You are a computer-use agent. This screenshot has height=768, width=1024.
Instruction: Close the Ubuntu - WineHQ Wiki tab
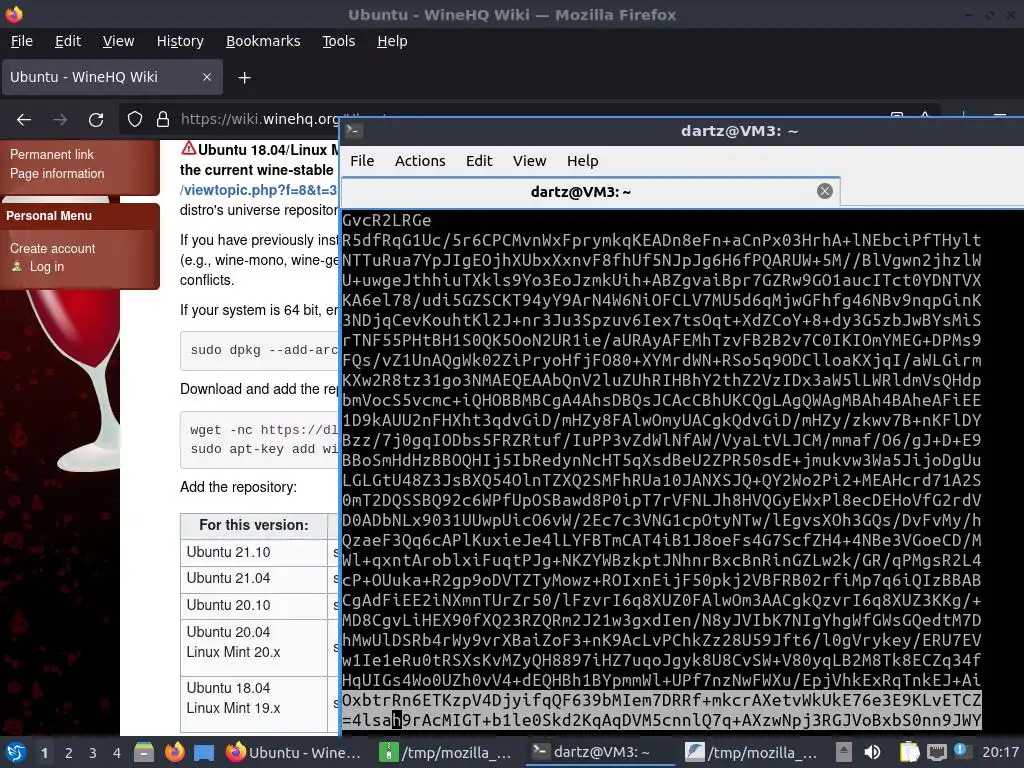click(206, 77)
